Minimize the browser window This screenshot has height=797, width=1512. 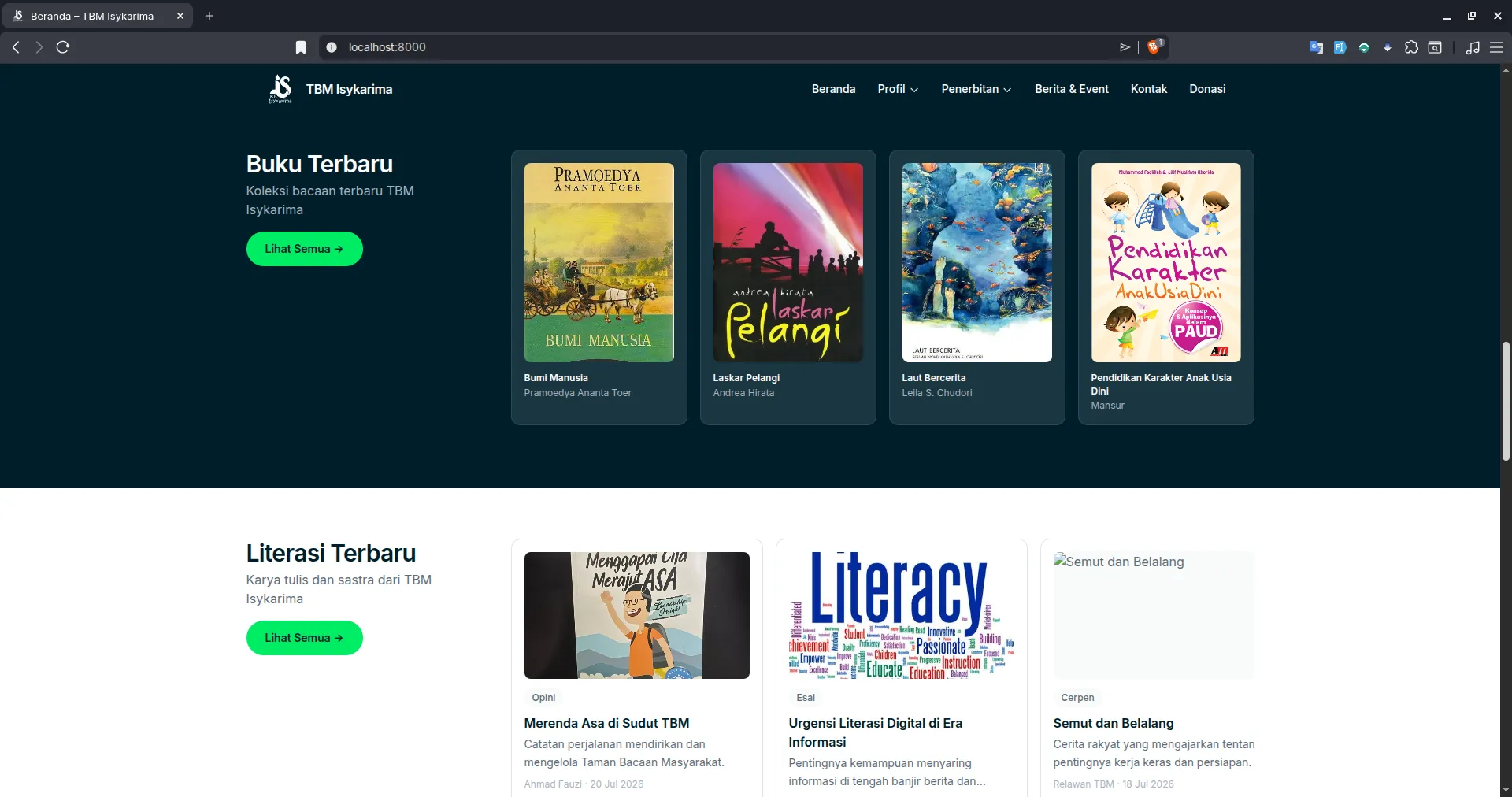(x=1447, y=16)
